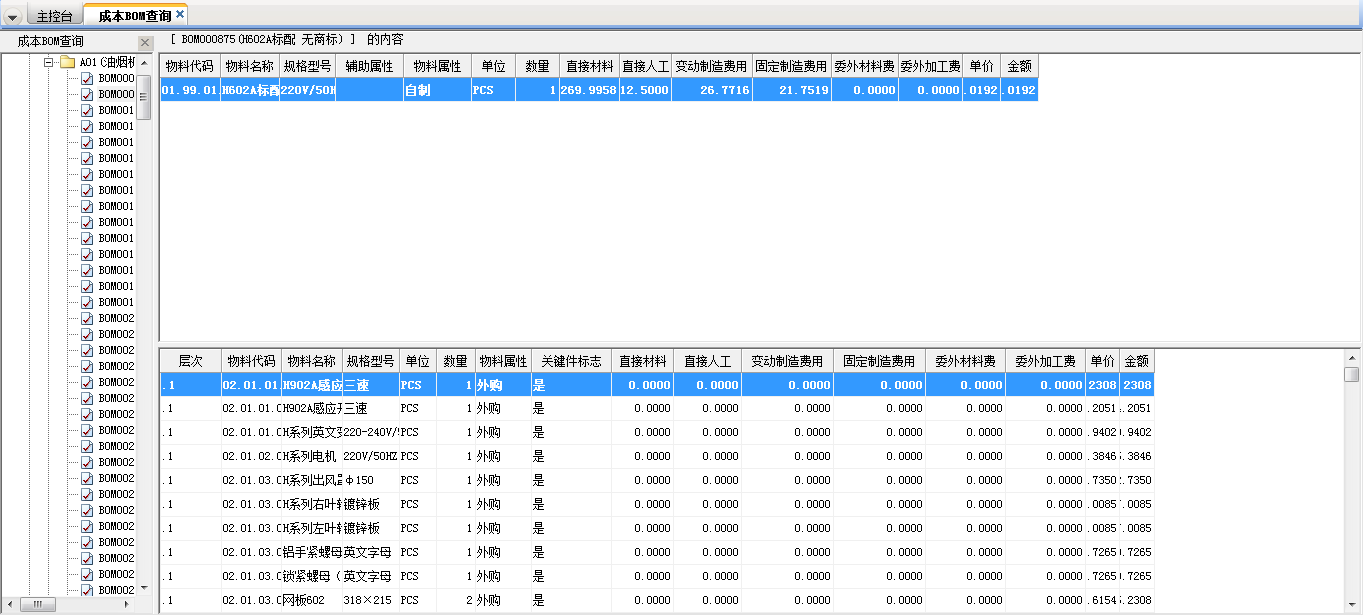
Task: Select the 网板602 material row
Action: 657,600
